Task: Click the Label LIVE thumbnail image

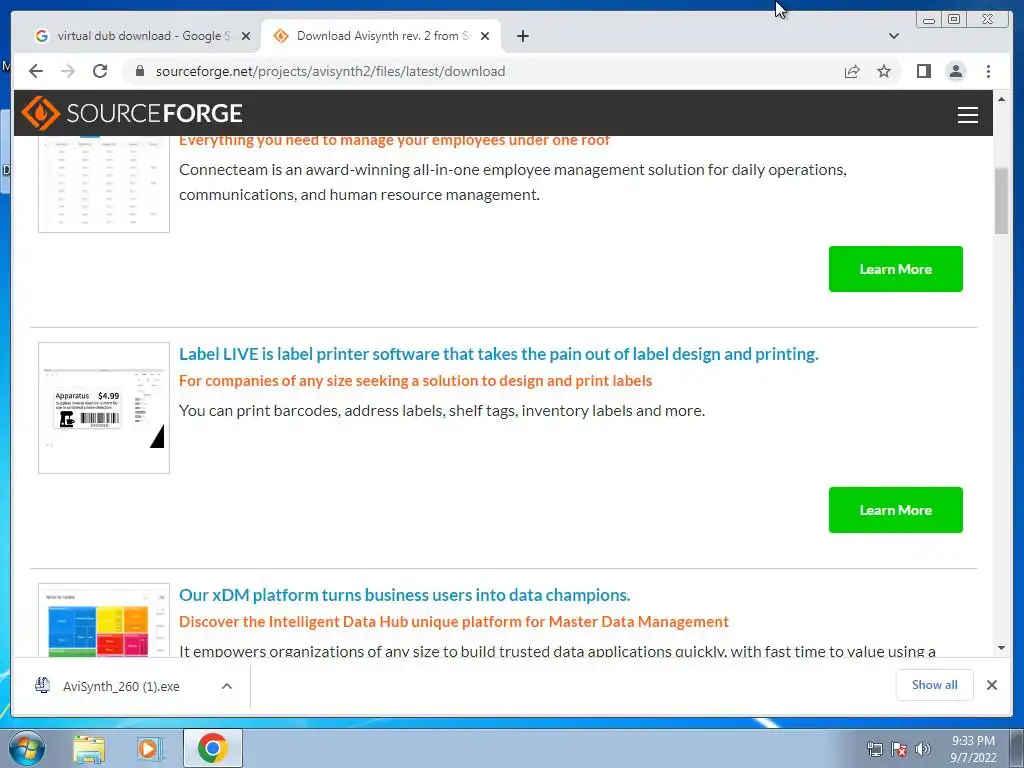Action: click(104, 408)
